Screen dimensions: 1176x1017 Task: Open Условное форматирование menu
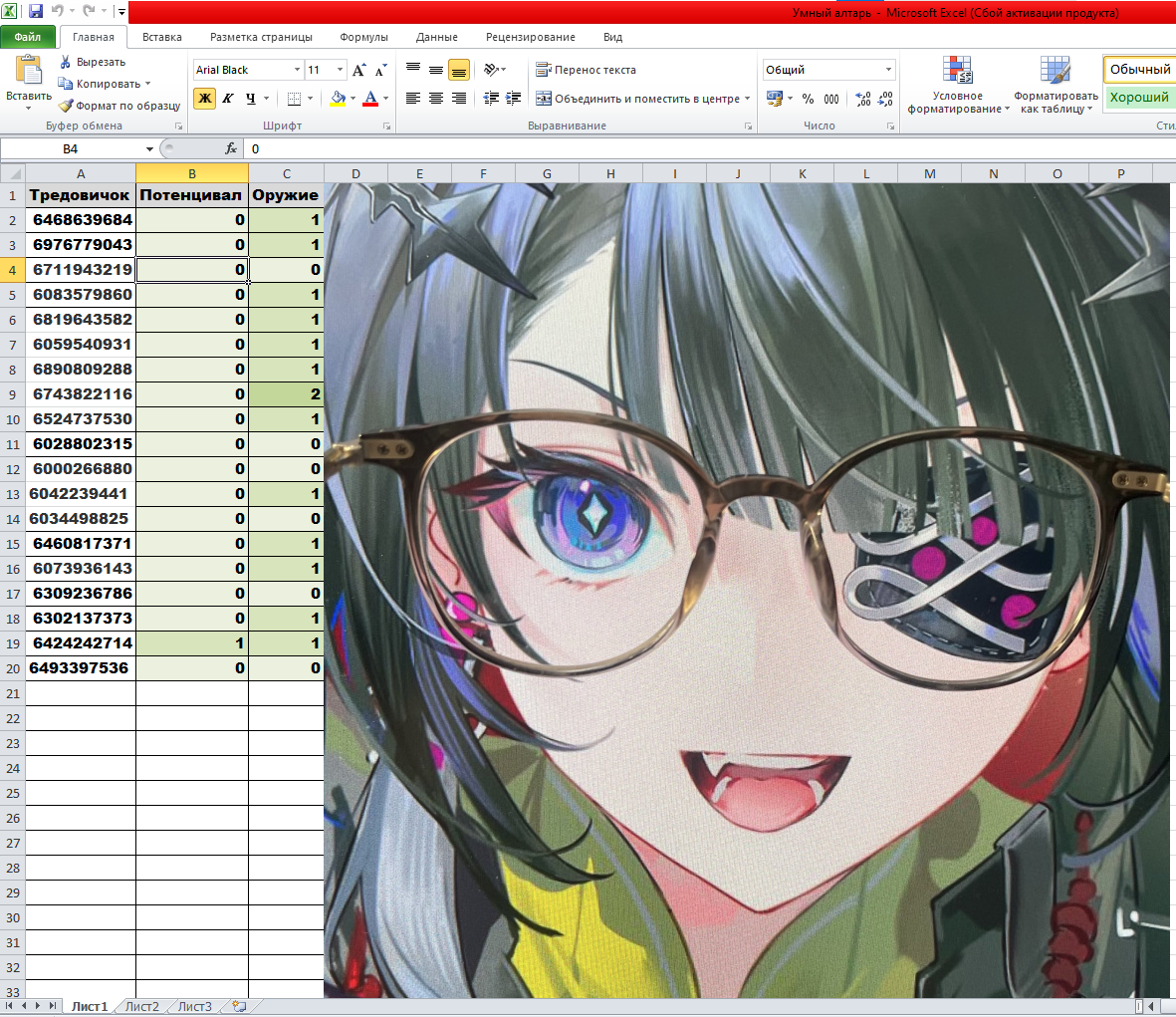click(x=958, y=85)
